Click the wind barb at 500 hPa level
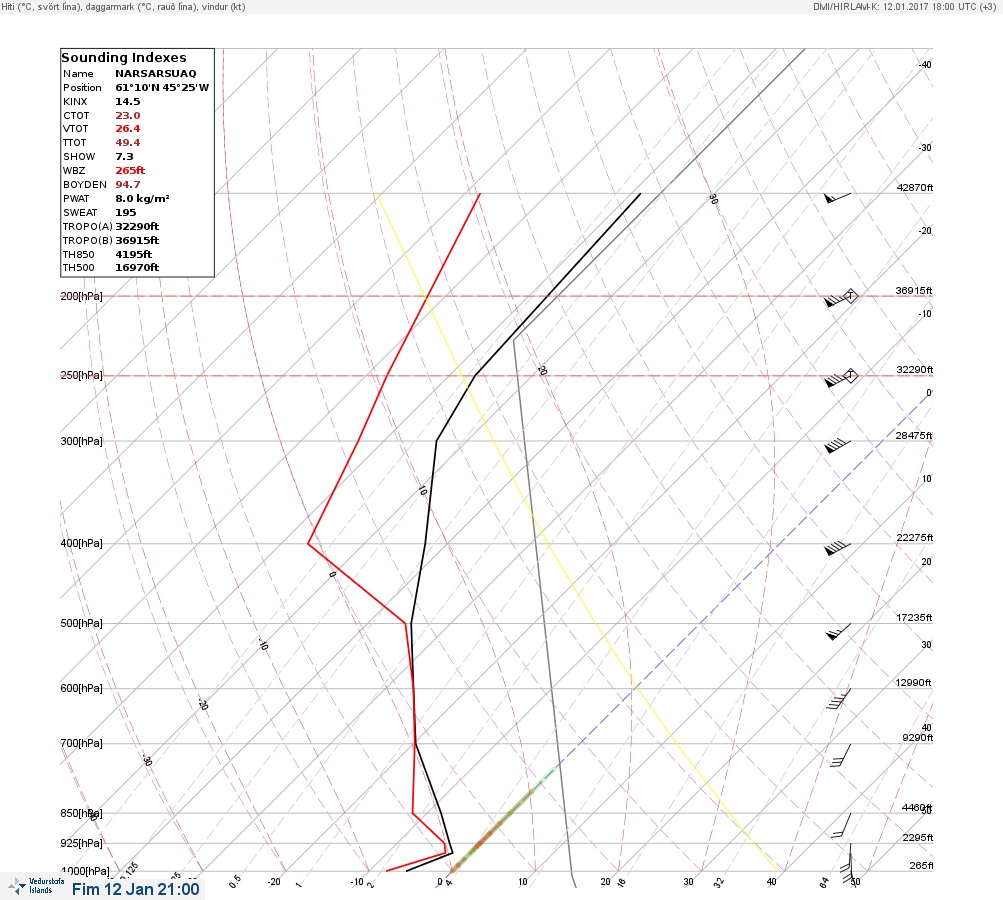 pyautogui.click(x=838, y=632)
